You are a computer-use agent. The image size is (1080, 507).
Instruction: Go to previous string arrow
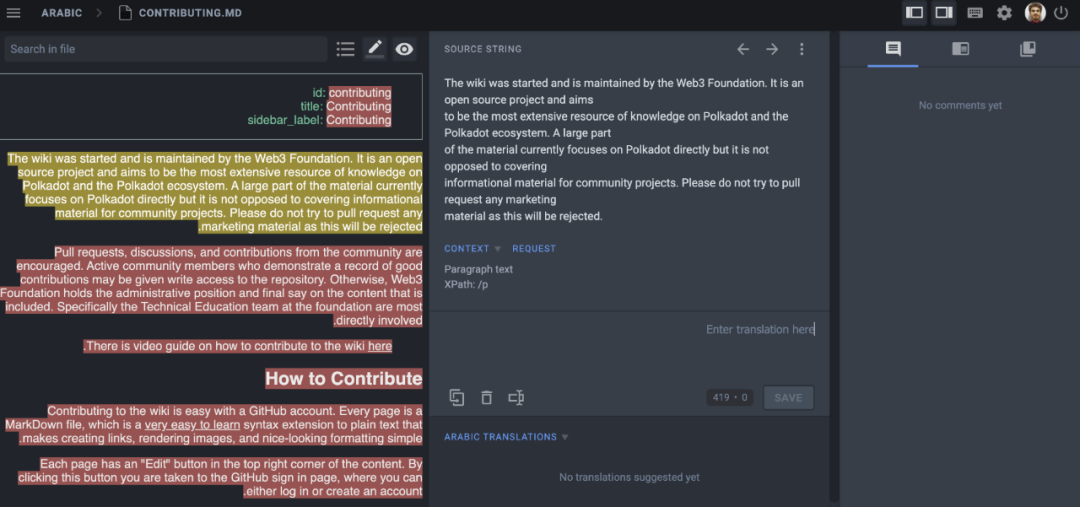(x=742, y=49)
